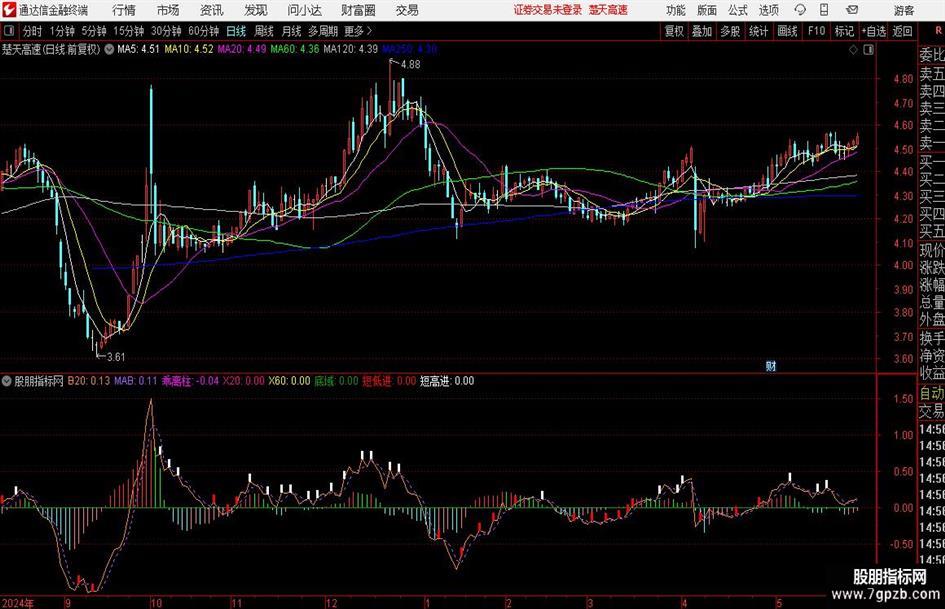Switch to 30分钟 period tab
Screen dimensions: 945x609
click(x=166, y=31)
